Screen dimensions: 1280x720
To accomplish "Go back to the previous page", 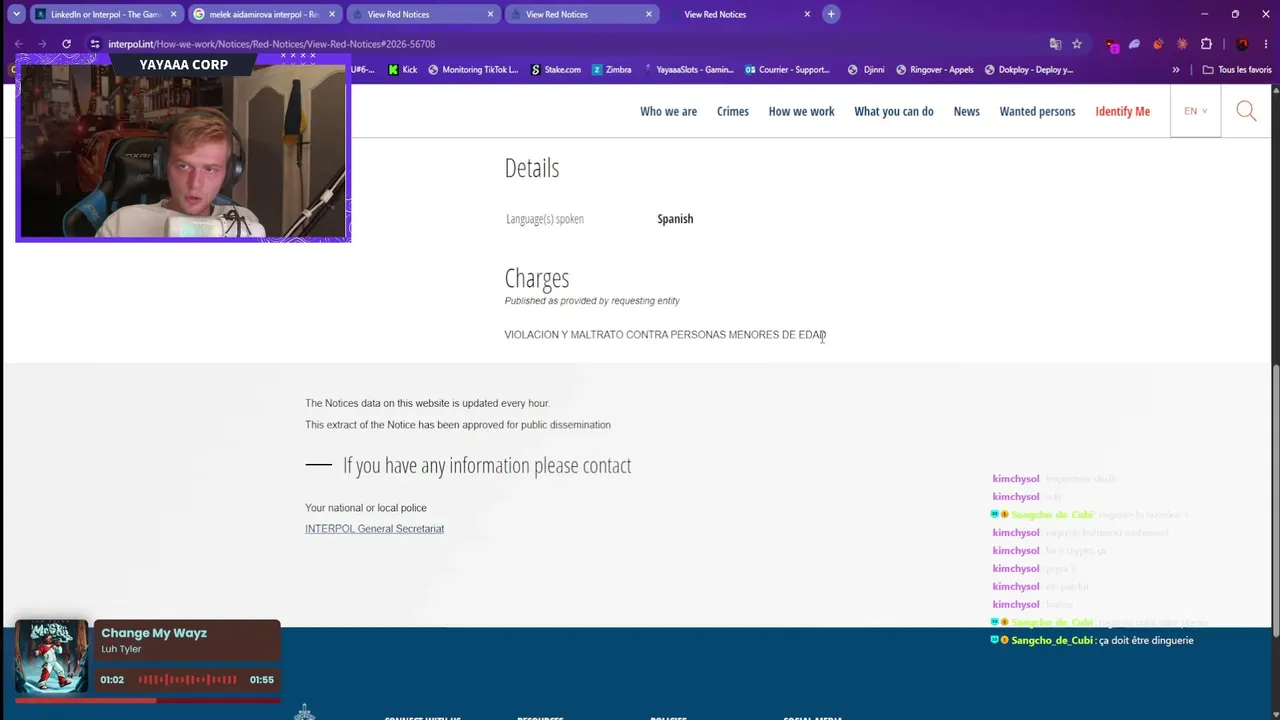I will pyautogui.click(x=18, y=44).
